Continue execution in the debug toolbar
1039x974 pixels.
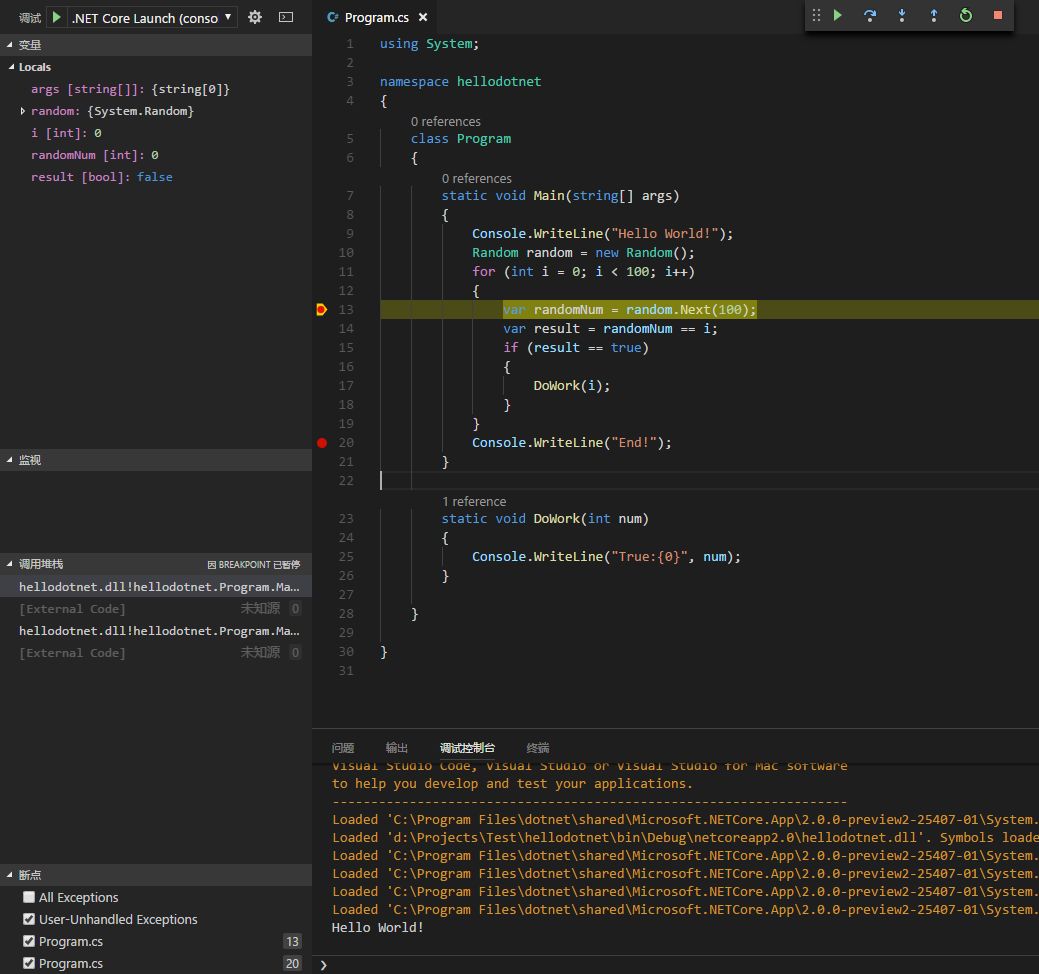pyautogui.click(x=838, y=16)
